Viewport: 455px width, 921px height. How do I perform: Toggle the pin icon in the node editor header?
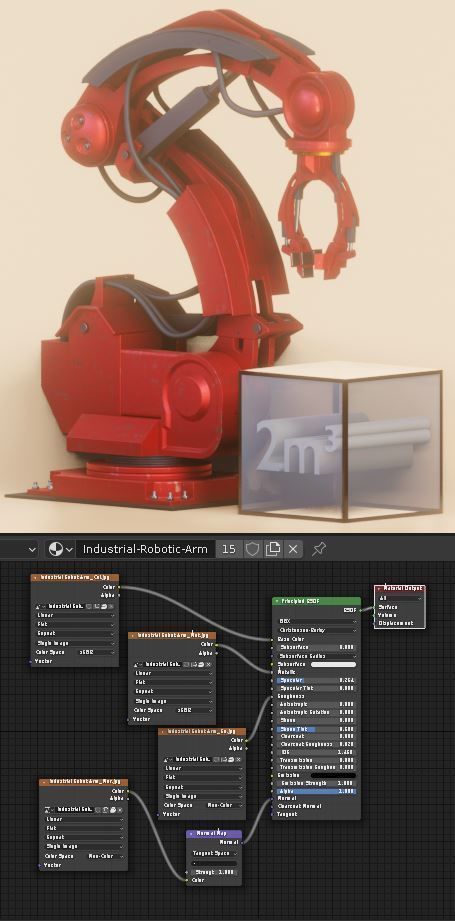click(x=318, y=549)
